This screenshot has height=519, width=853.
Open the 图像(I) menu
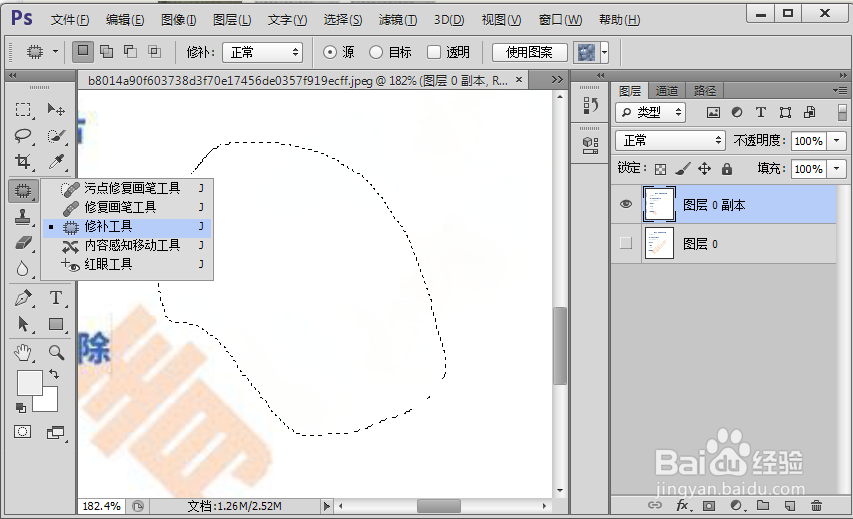tap(178, 20)
